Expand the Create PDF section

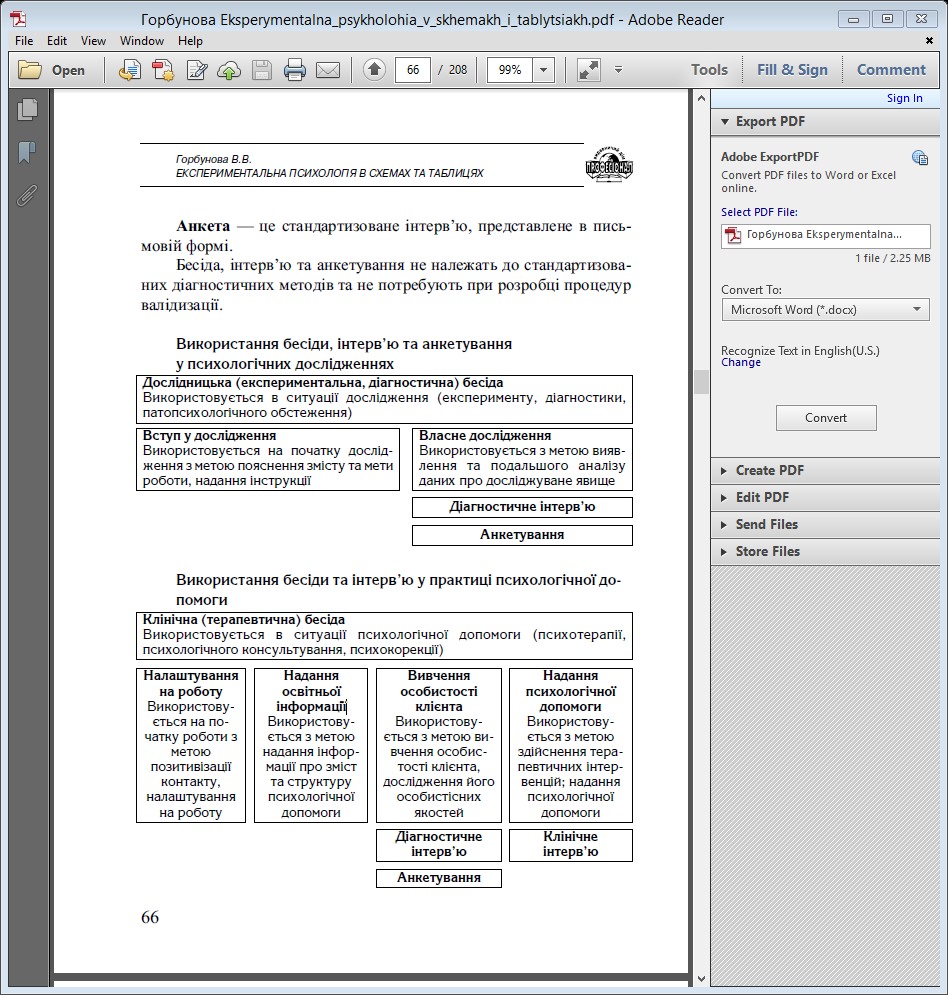coord(769,470)
